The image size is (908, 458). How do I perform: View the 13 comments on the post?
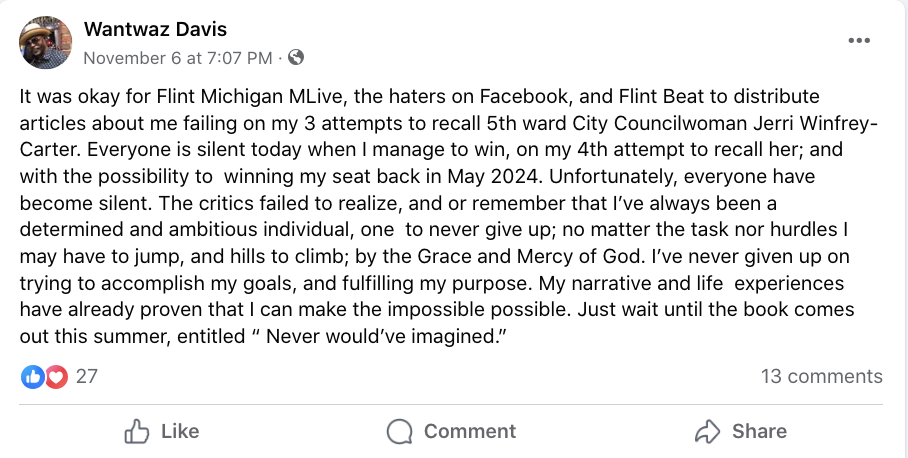[821, 377]
